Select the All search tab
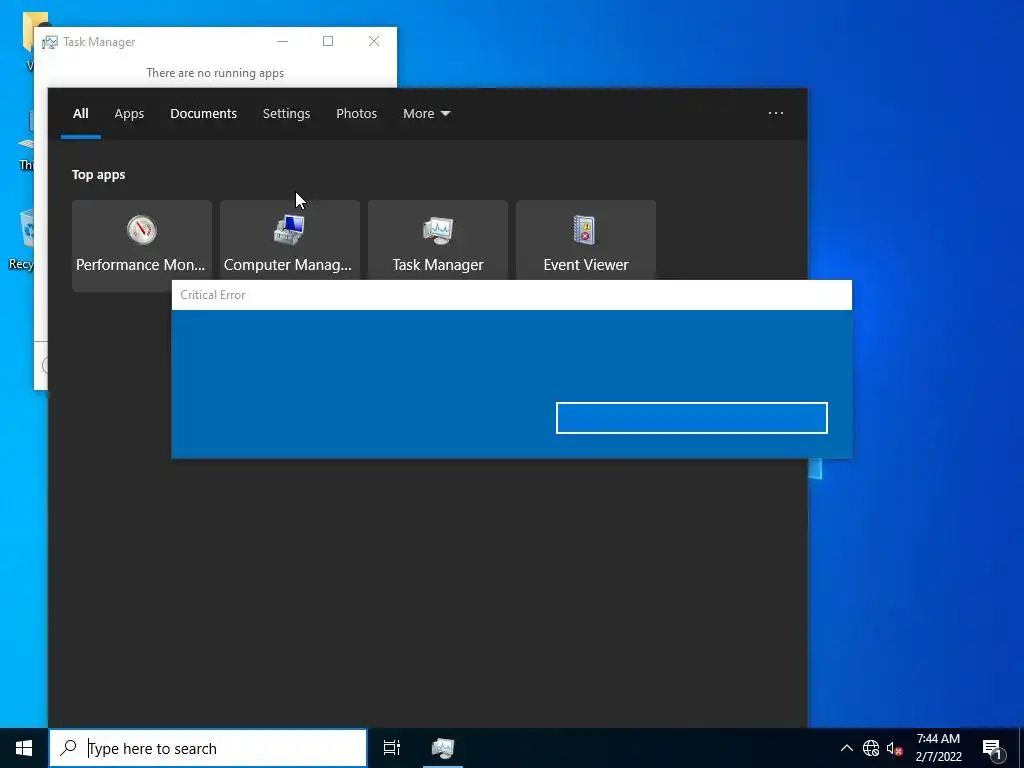The height and width of the screenshot is (768, 1024). pos(80,114)
